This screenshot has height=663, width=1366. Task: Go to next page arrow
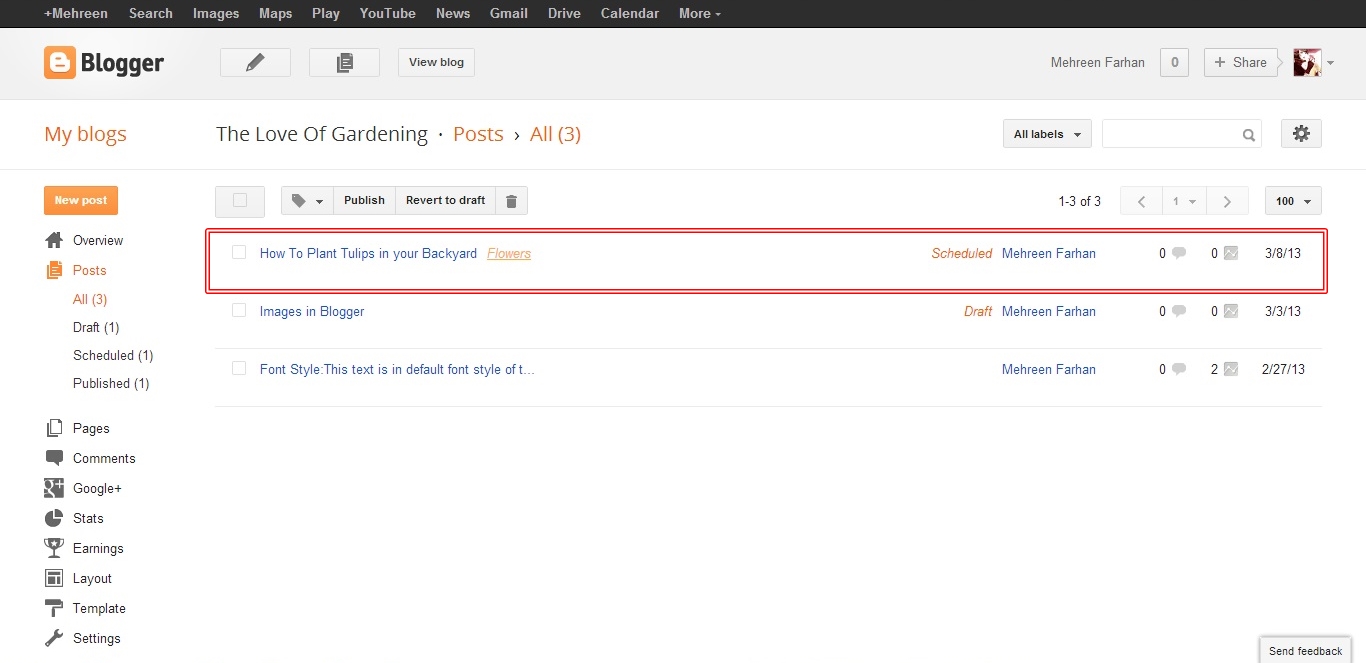(x=1227, y=201)
